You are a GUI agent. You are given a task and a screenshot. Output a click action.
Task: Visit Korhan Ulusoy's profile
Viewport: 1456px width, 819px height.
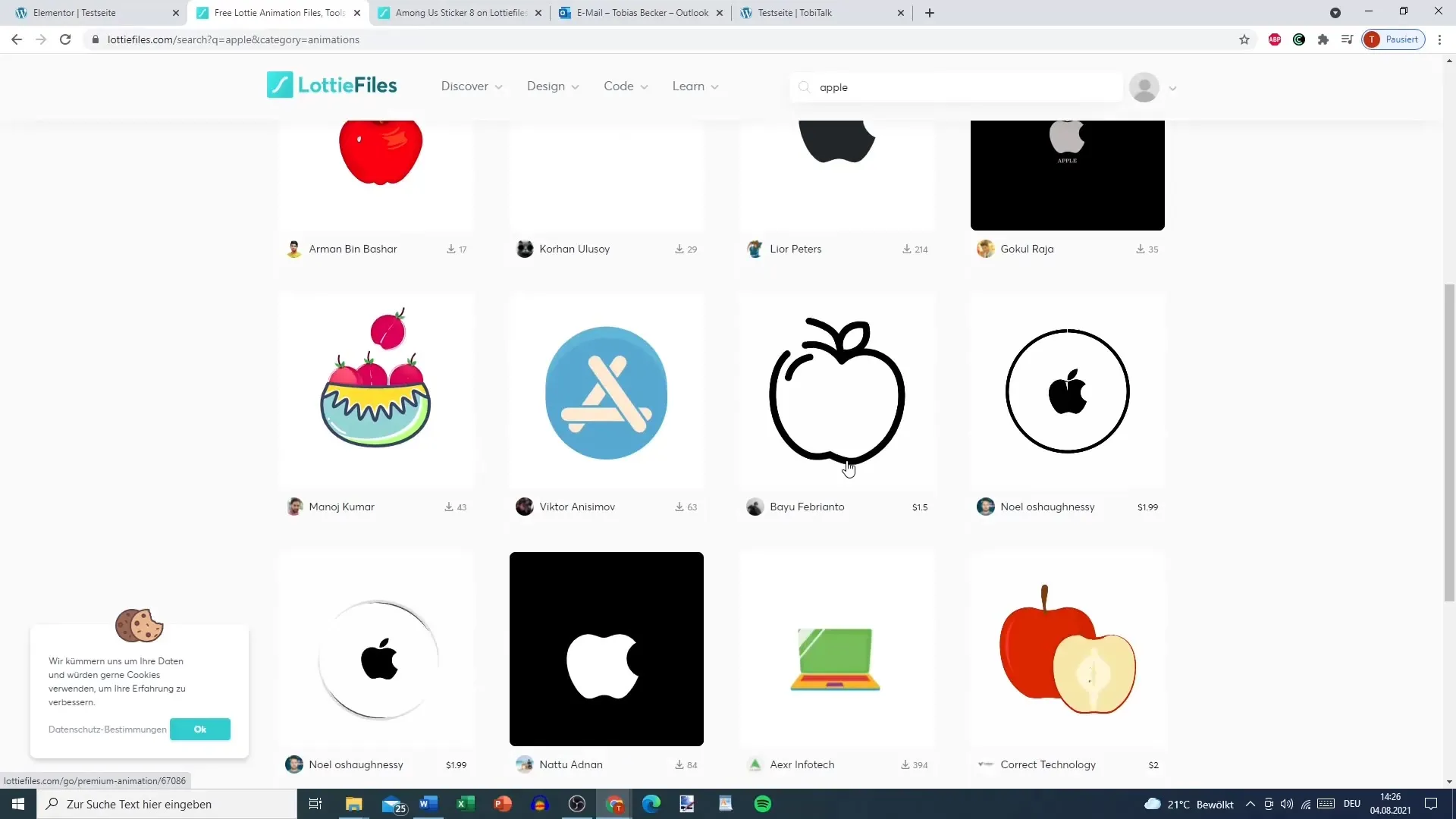574,249
